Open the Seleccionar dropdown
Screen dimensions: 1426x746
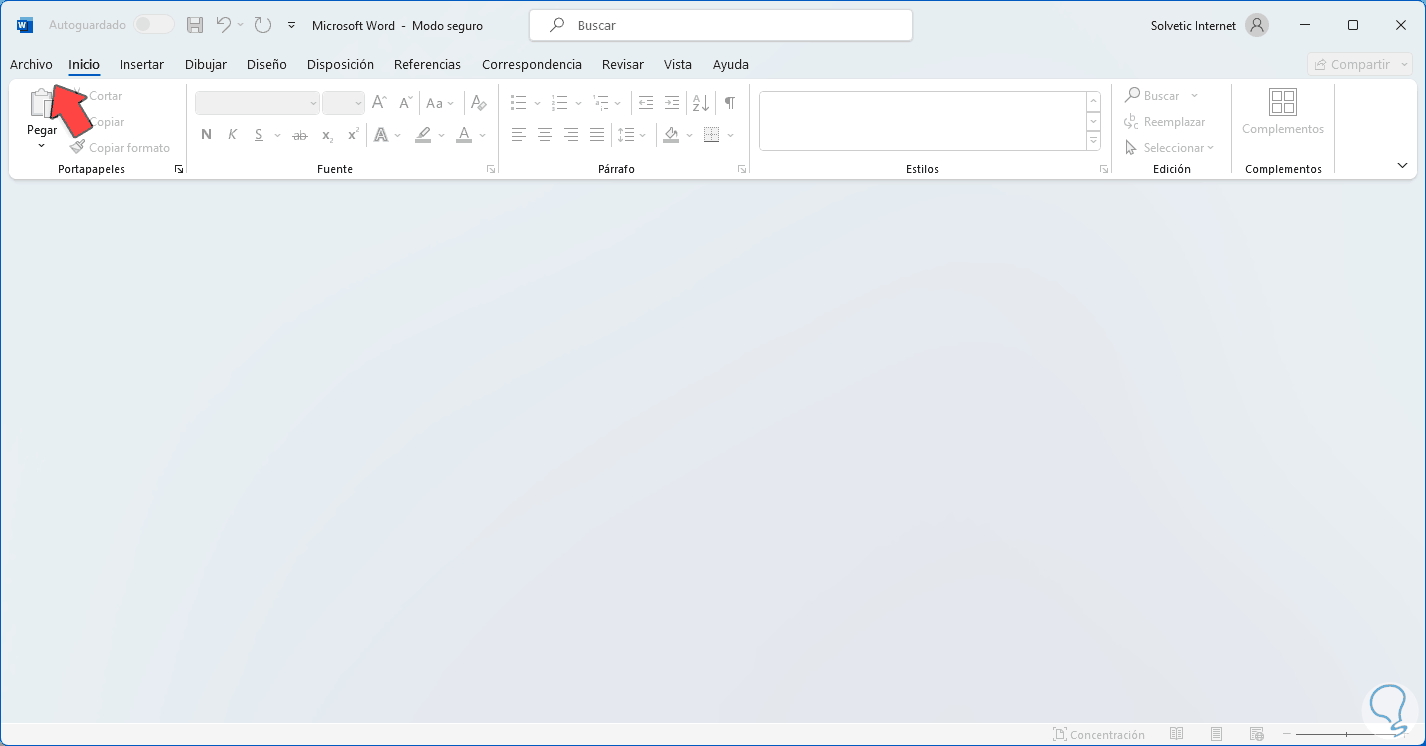pyautogui.click(x=1169, y=147)
